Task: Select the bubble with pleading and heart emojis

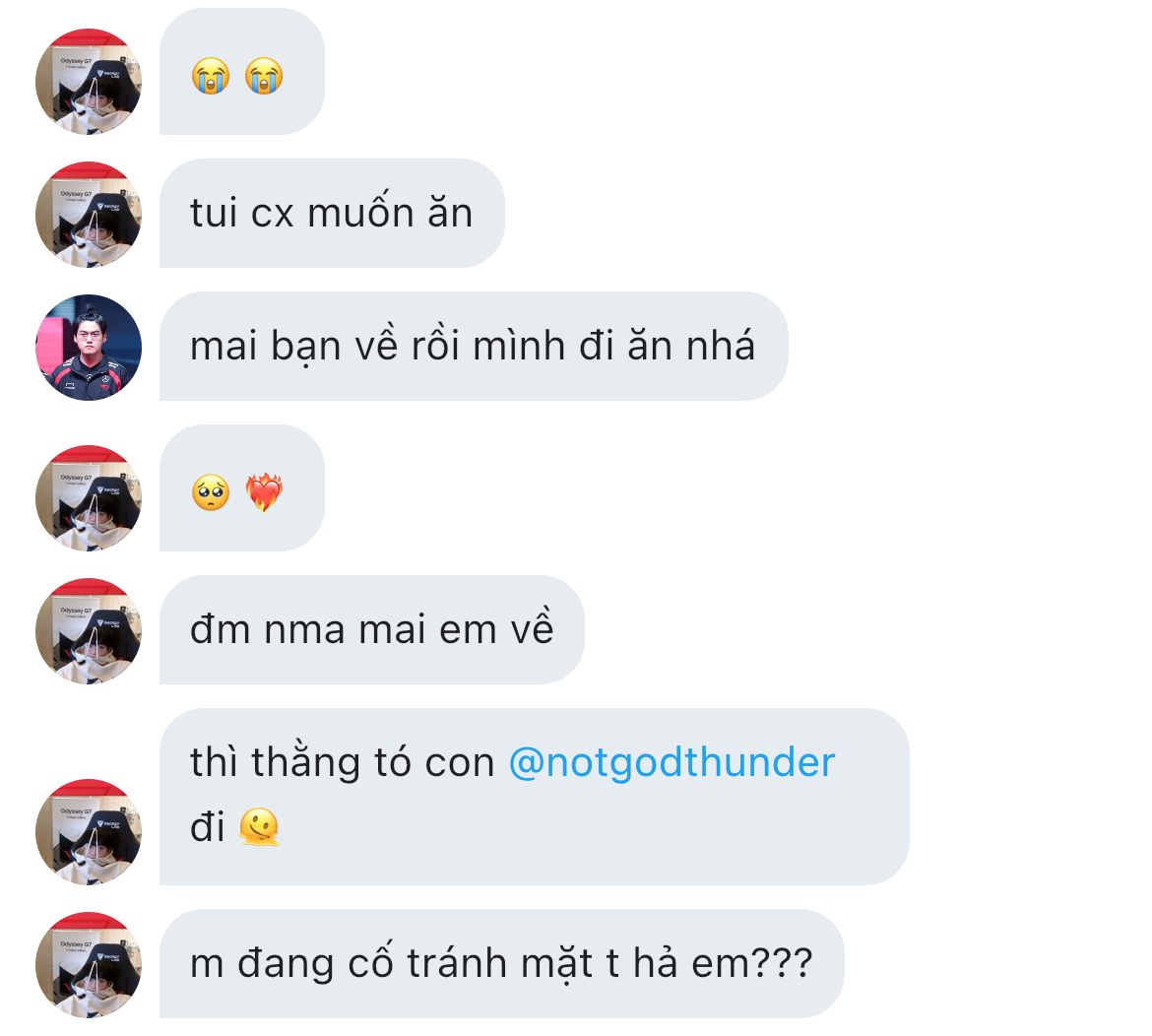Action: [x=242, y=487]
